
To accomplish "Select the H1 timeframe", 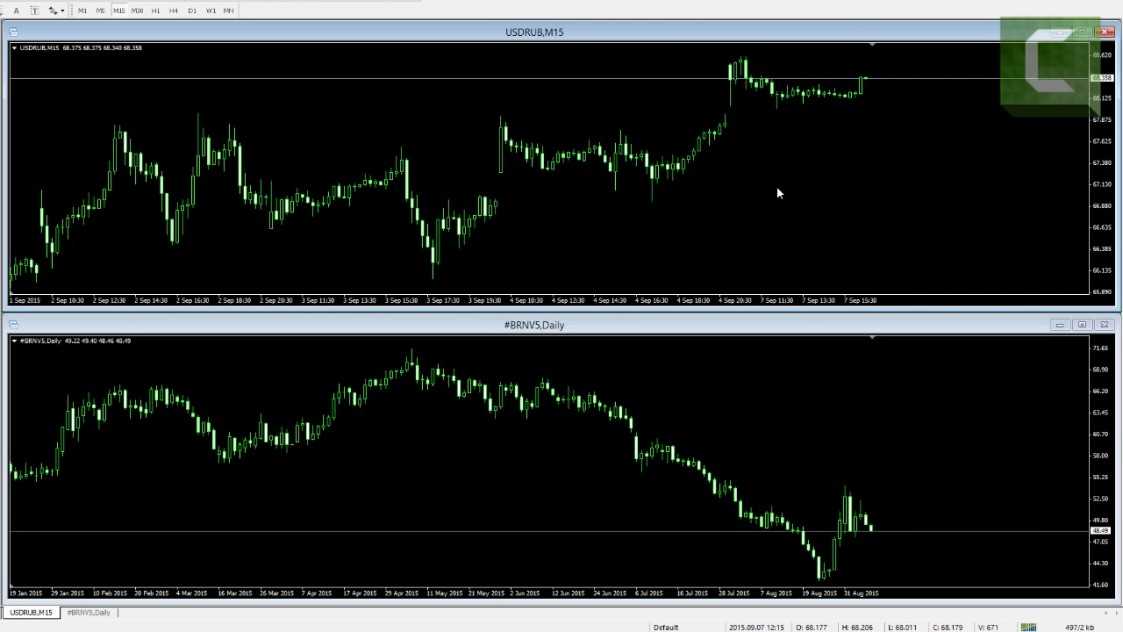I will (156, 10).
